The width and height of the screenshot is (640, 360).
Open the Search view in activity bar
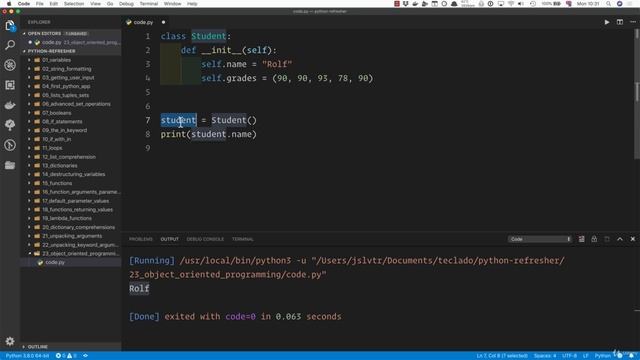[10, 45]
